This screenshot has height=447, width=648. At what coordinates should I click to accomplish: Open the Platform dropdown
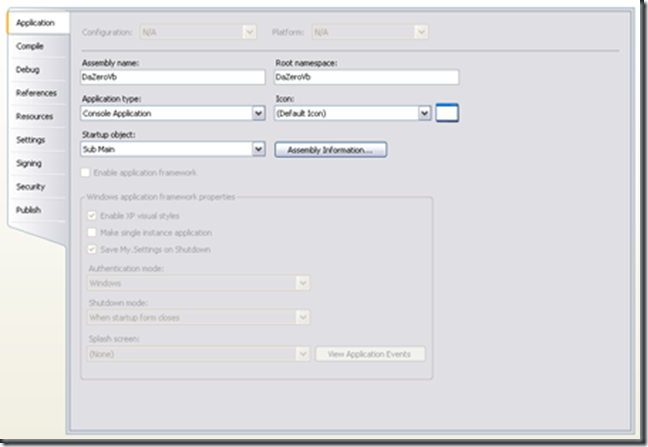pos(422,32)
